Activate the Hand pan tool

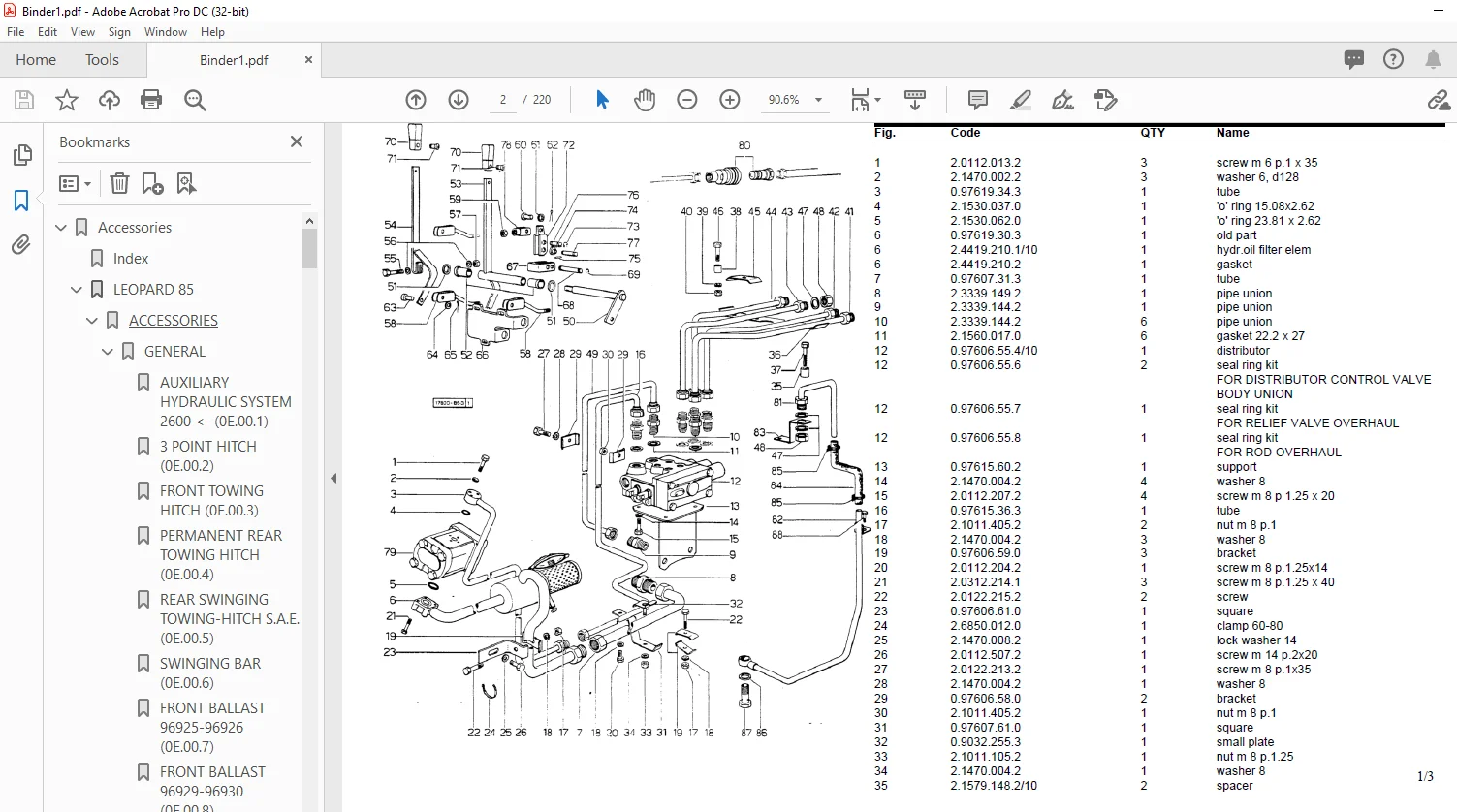[x=645, y=100]
